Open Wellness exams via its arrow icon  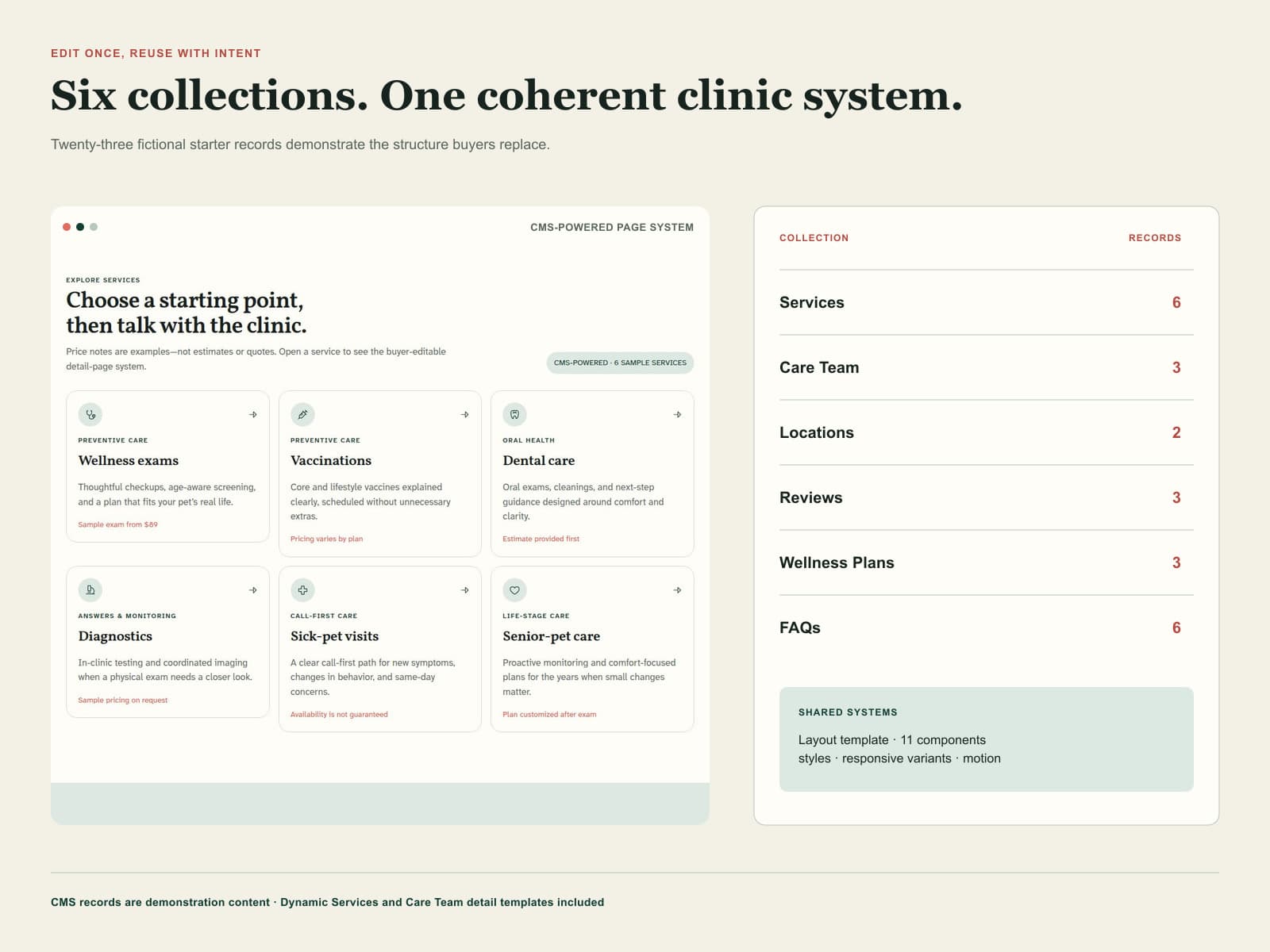[252, 414]
